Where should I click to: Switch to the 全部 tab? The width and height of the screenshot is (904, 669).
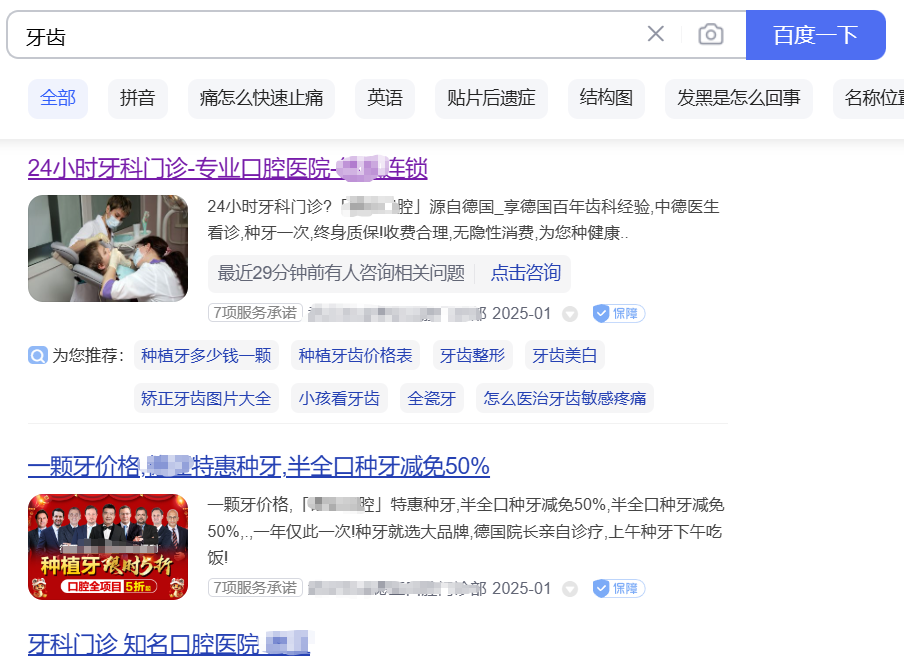point(57,98)
